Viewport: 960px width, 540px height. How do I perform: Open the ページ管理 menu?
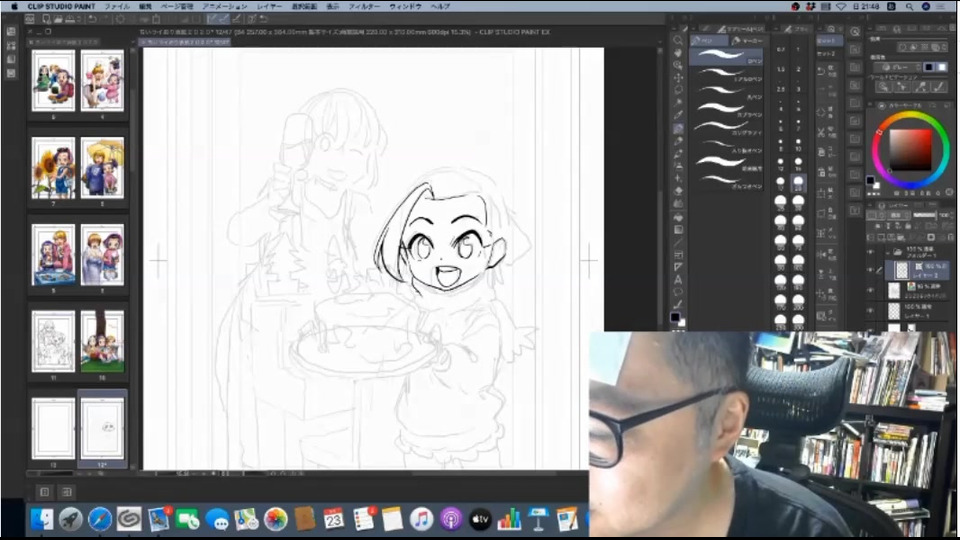click(177, 6)
